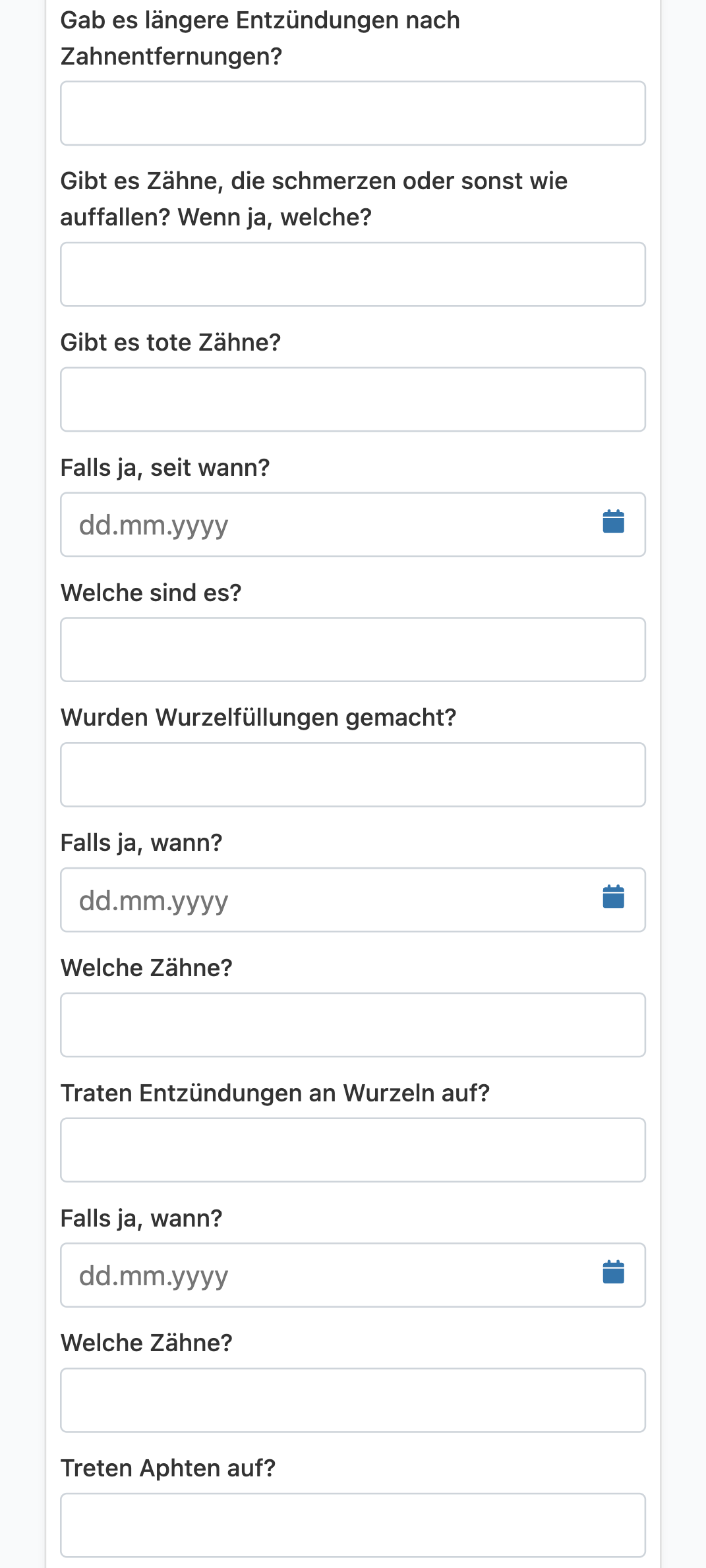Click the 'Gibt es tote Zähne?' label

tap(171, 343)
